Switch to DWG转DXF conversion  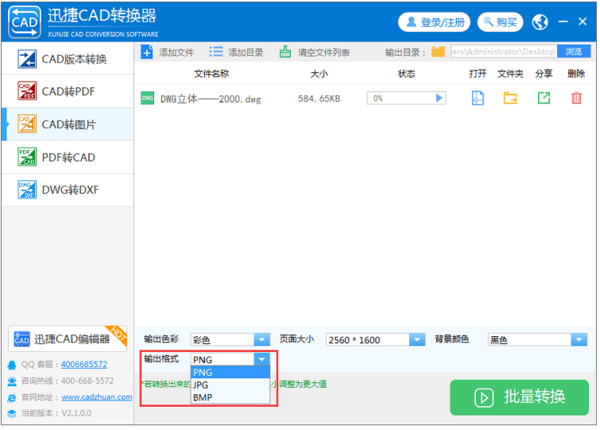(68, 190)
